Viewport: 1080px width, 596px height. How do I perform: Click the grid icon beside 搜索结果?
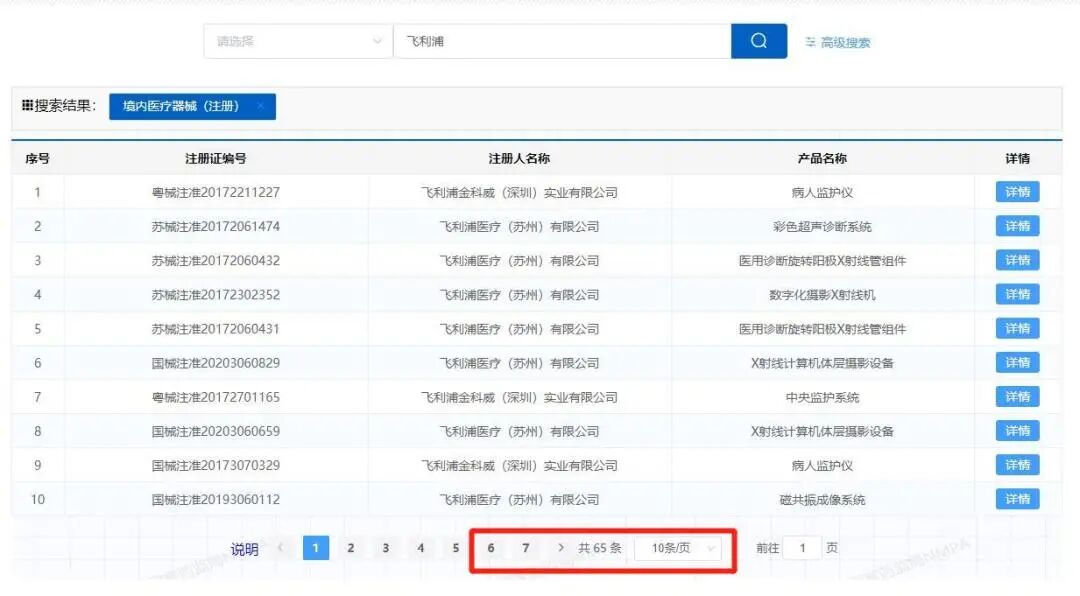point(27,105)
